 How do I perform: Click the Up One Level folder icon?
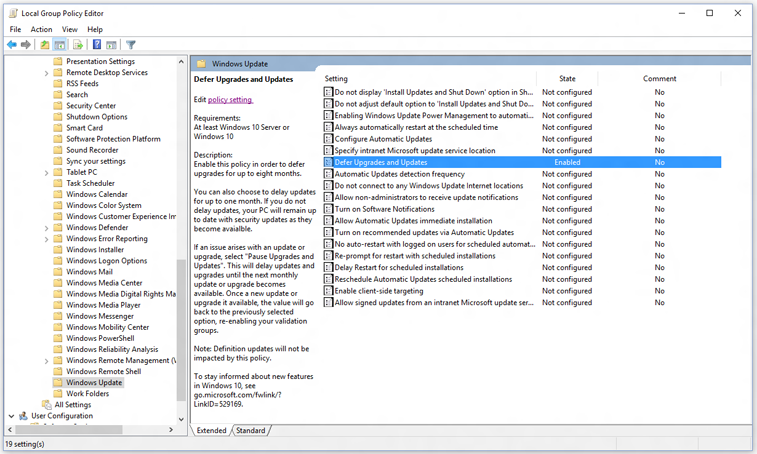[45, 45]
